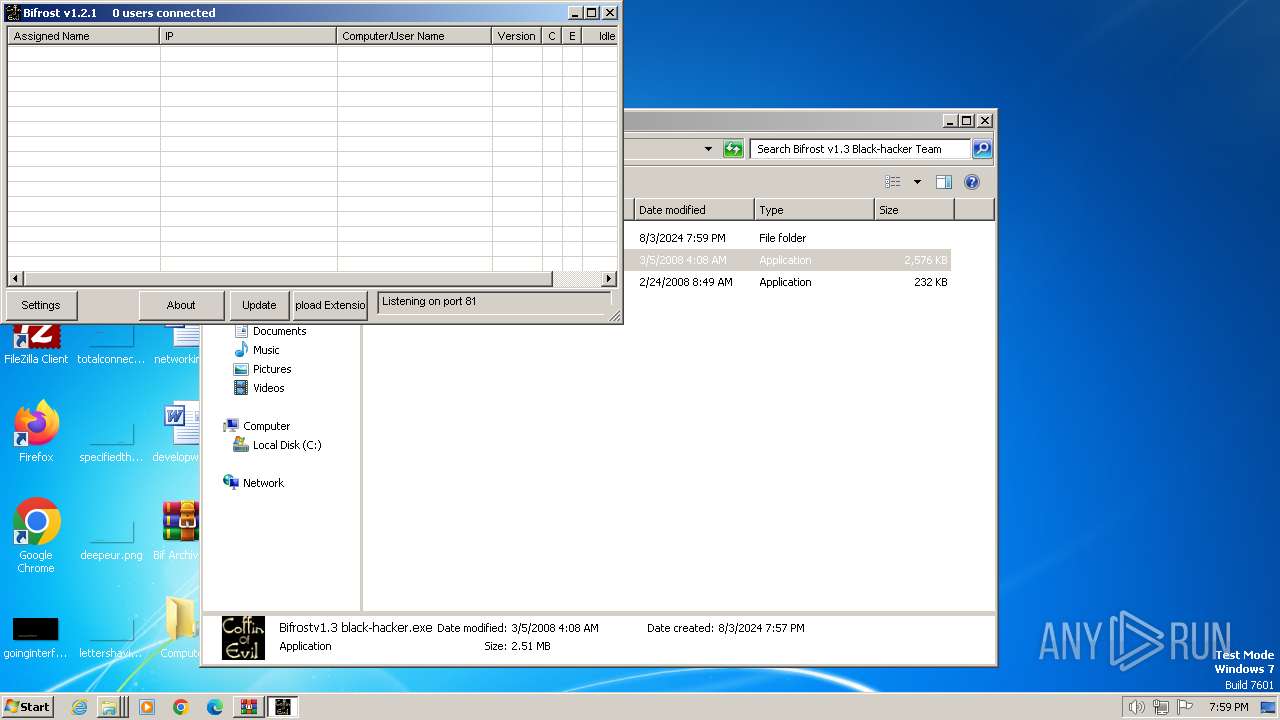This screenshot has width=1280, height=720.
Task: Click the About button in Bifrost
Action: (x=181, y=305)
